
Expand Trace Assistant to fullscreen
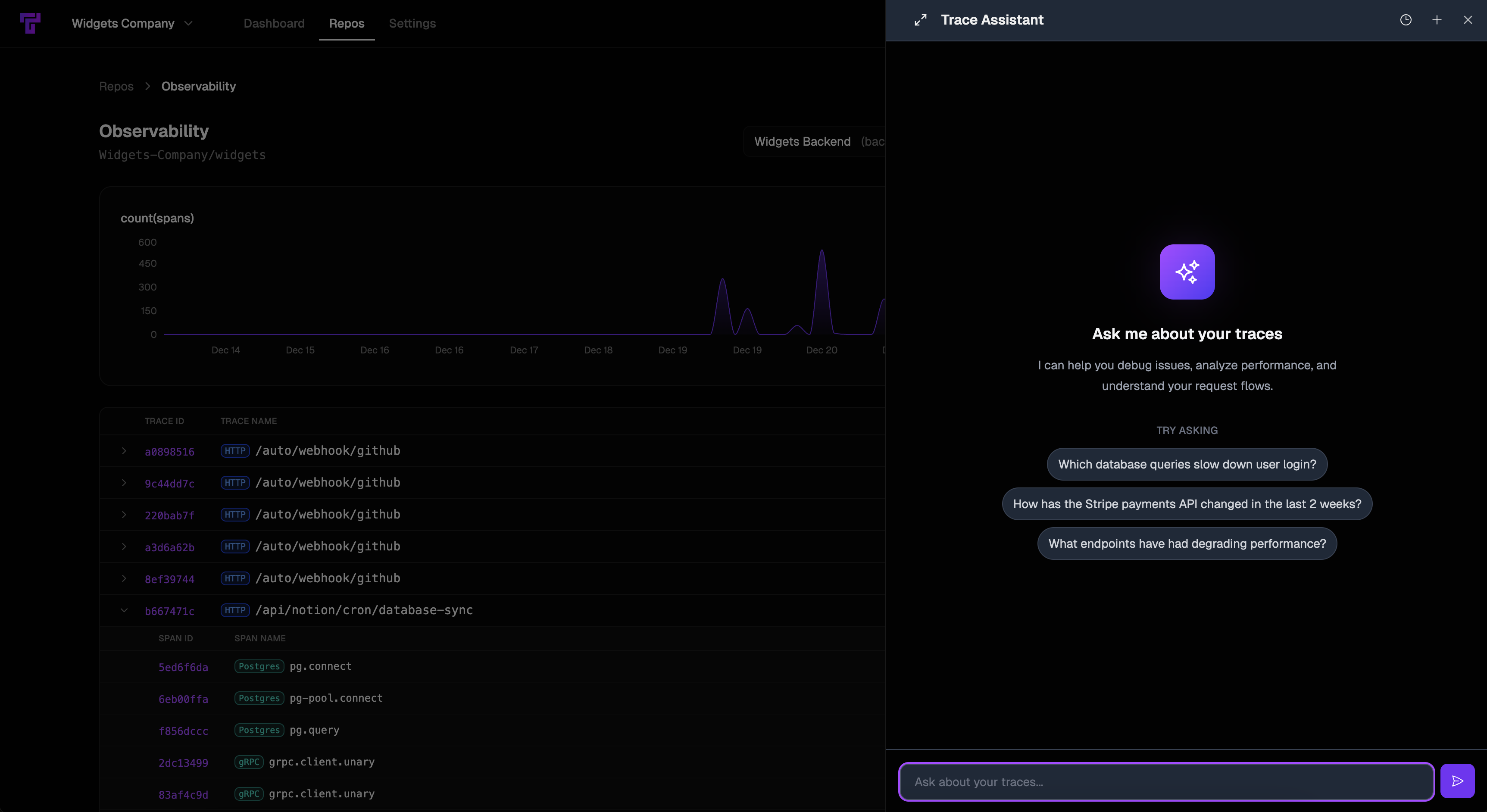(920, 19)
